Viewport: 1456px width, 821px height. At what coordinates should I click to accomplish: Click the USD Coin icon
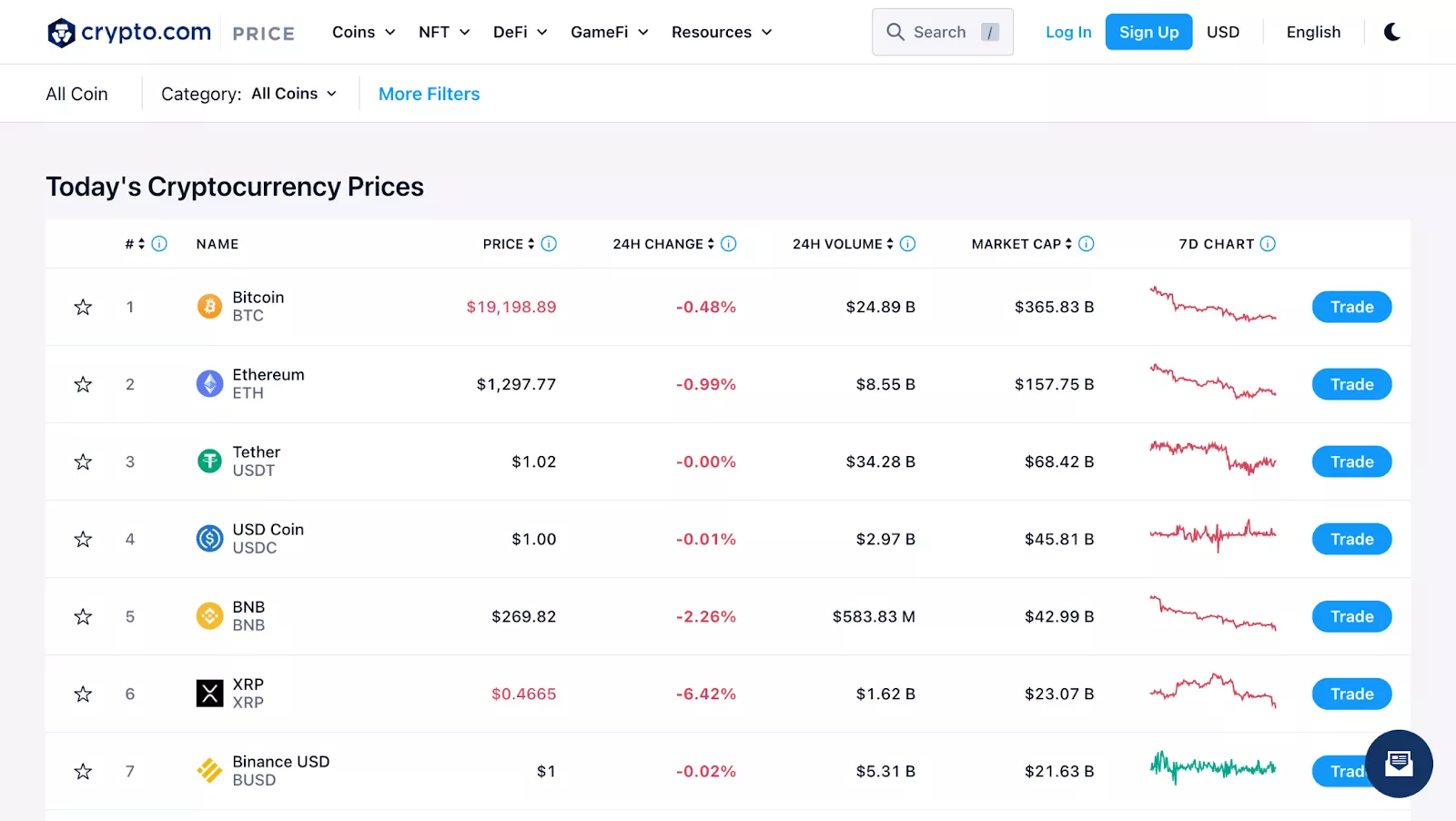point(209,539)
